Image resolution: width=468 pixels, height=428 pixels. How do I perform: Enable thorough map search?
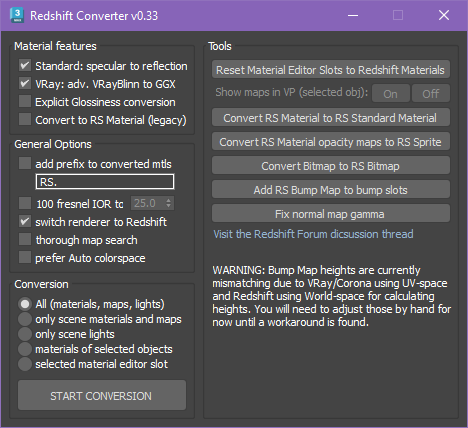pos(25,240)
